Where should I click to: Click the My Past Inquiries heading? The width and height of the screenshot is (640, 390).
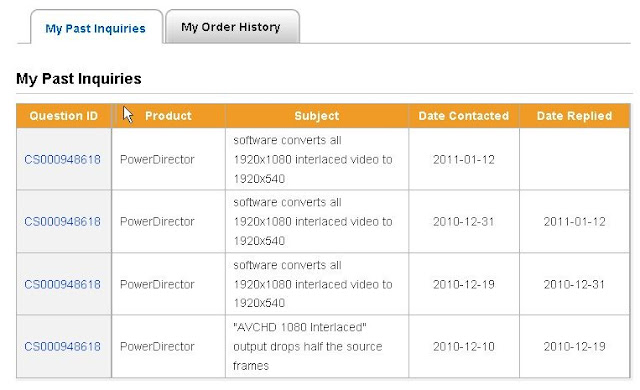click(79, 78)
